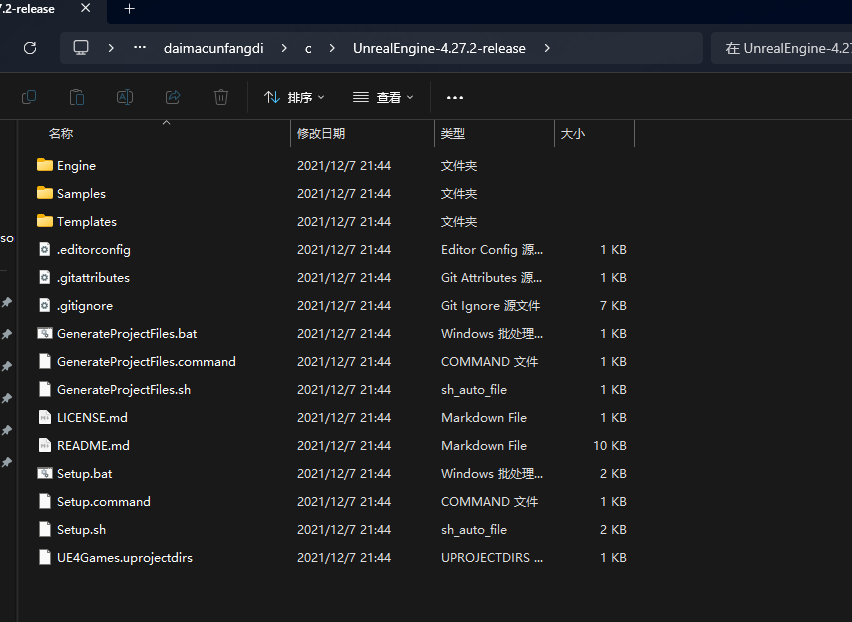
Task: Click the README.md file name
Action: click(x=93, y=445)
